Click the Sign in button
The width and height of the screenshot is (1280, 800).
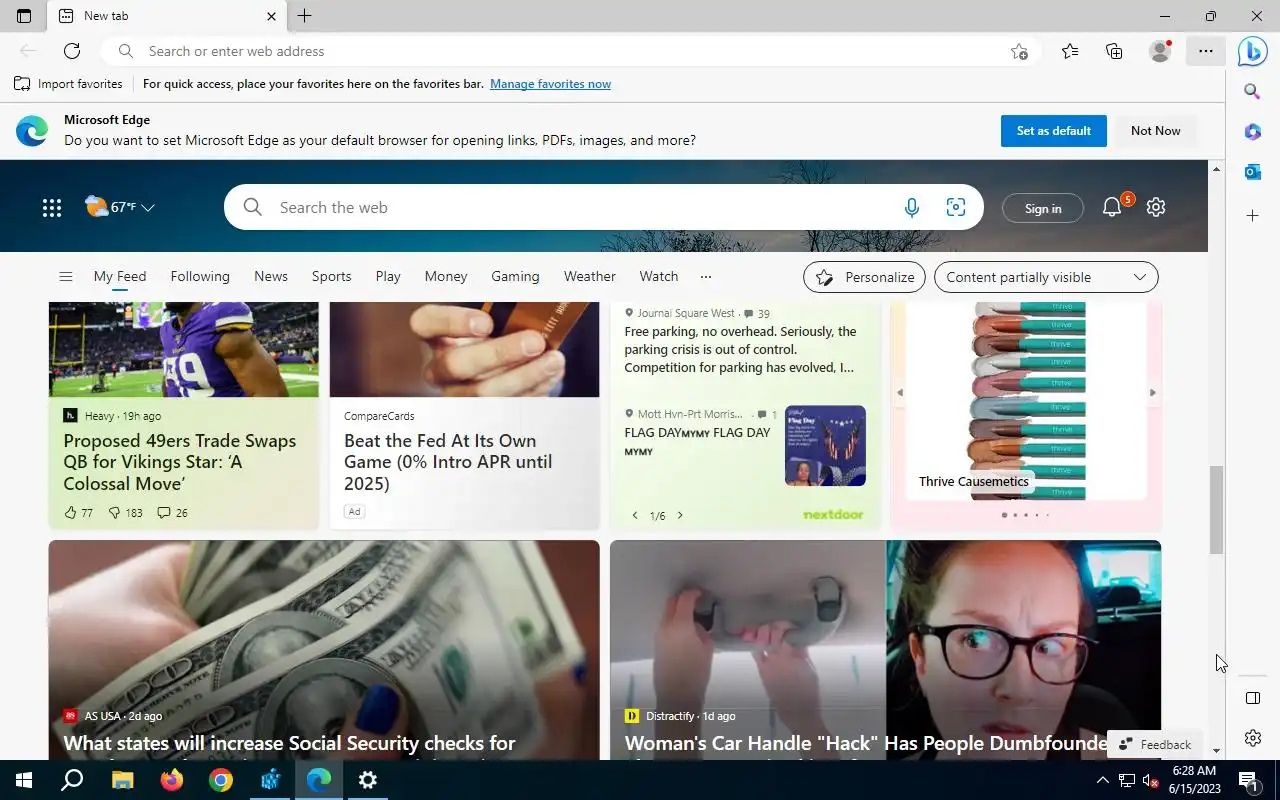tap(1043, 208)
